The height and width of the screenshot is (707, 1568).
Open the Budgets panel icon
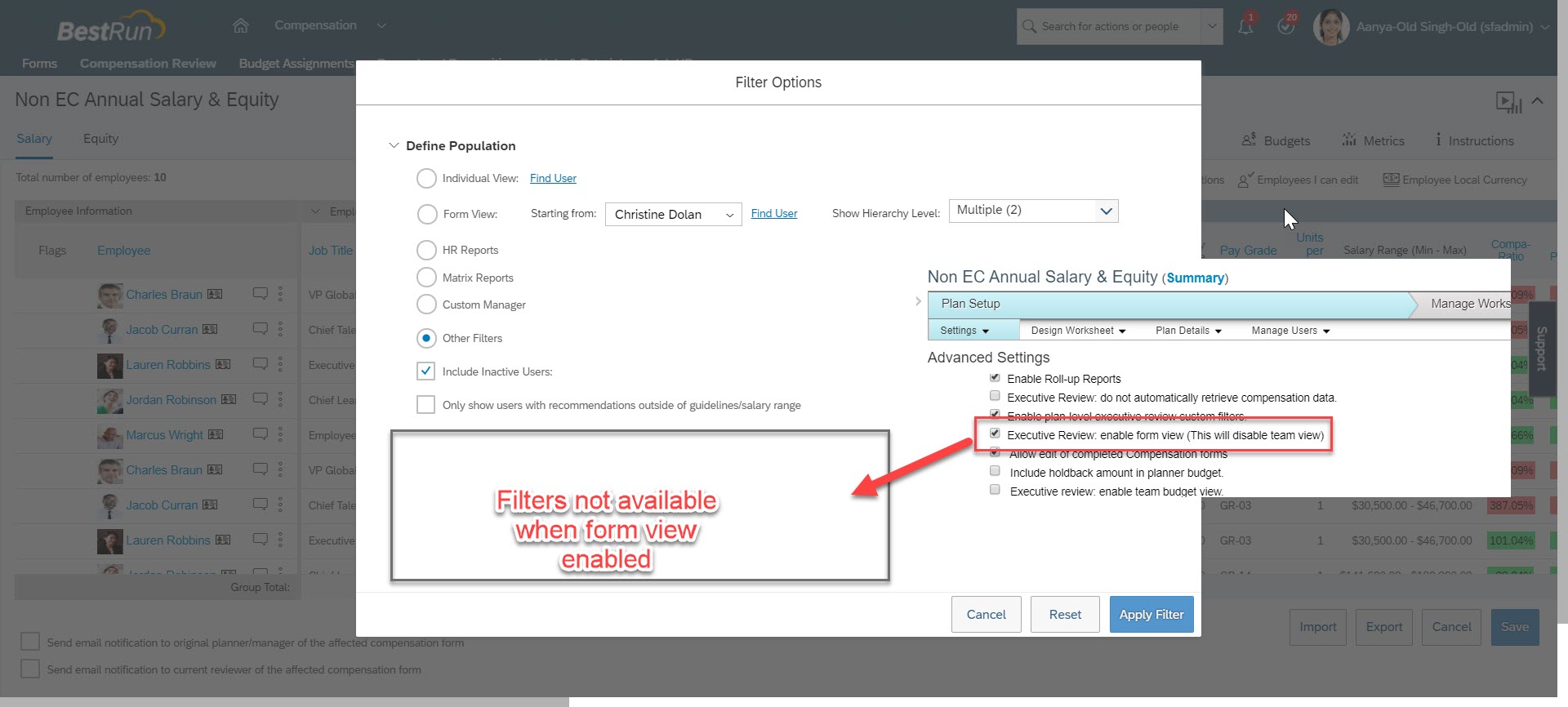[1249, 140]
